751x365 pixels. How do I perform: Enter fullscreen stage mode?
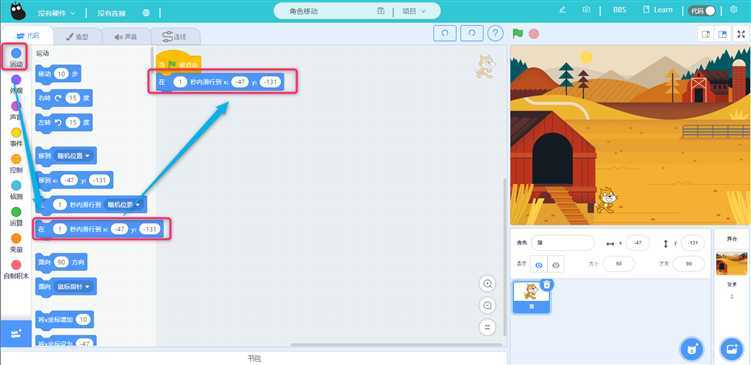pos(741,34)
